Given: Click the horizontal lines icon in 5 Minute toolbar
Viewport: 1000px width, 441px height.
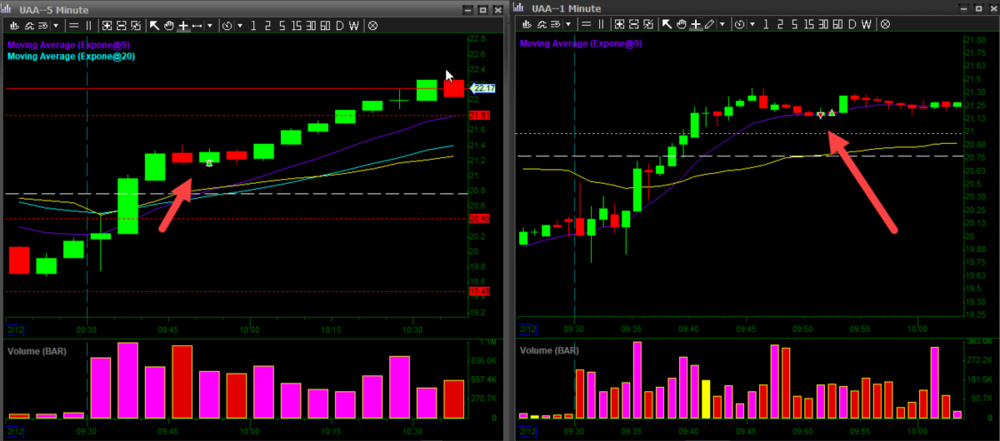Looking at the screenshot, I should [74, 24].
